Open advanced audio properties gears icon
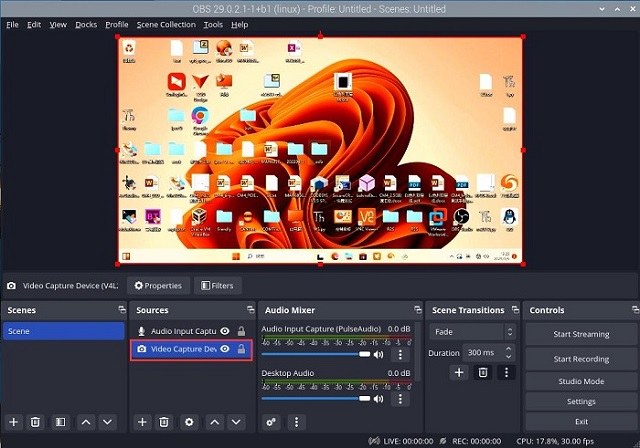 click(271, 422)
